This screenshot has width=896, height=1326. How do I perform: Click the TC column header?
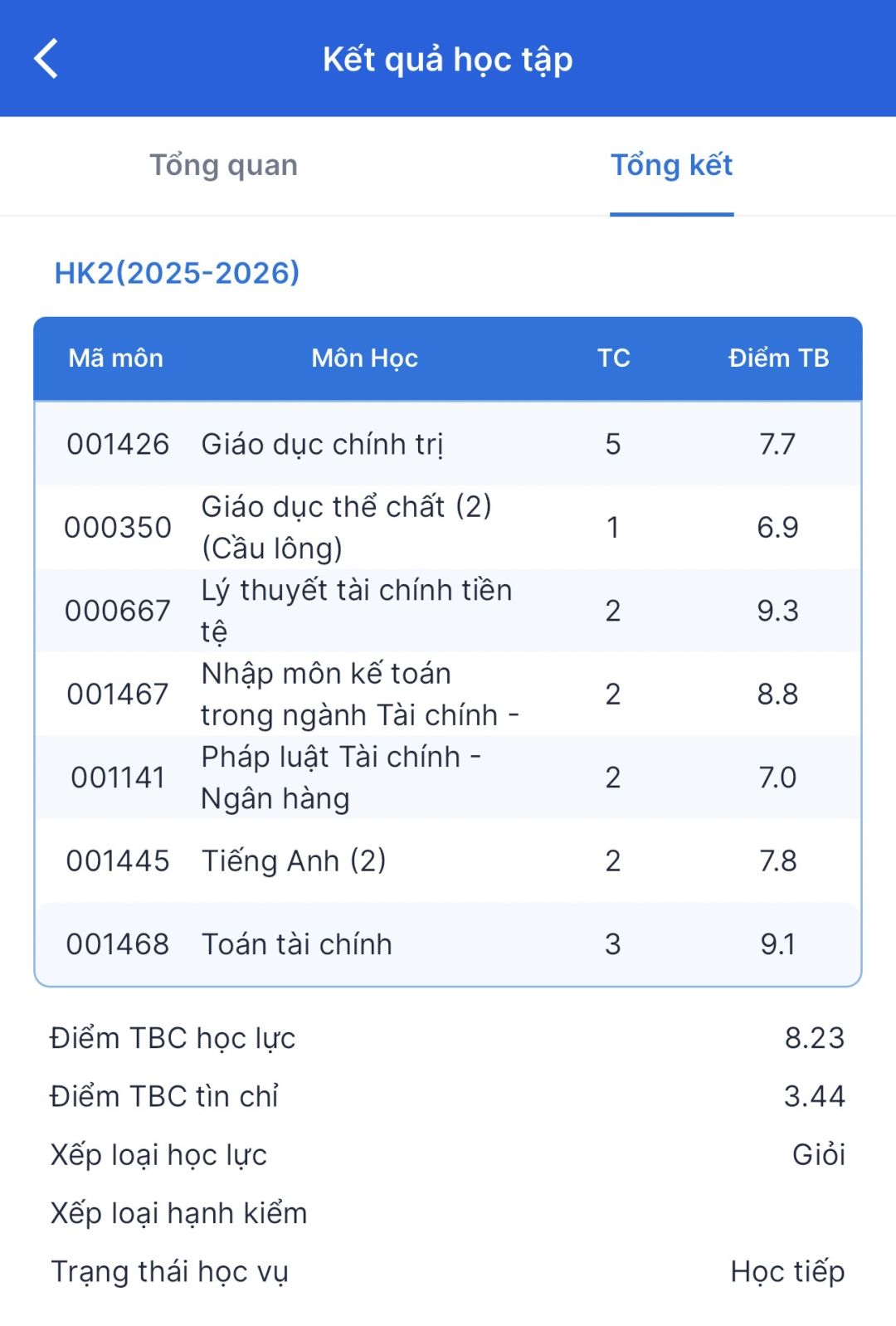[613, 358]
